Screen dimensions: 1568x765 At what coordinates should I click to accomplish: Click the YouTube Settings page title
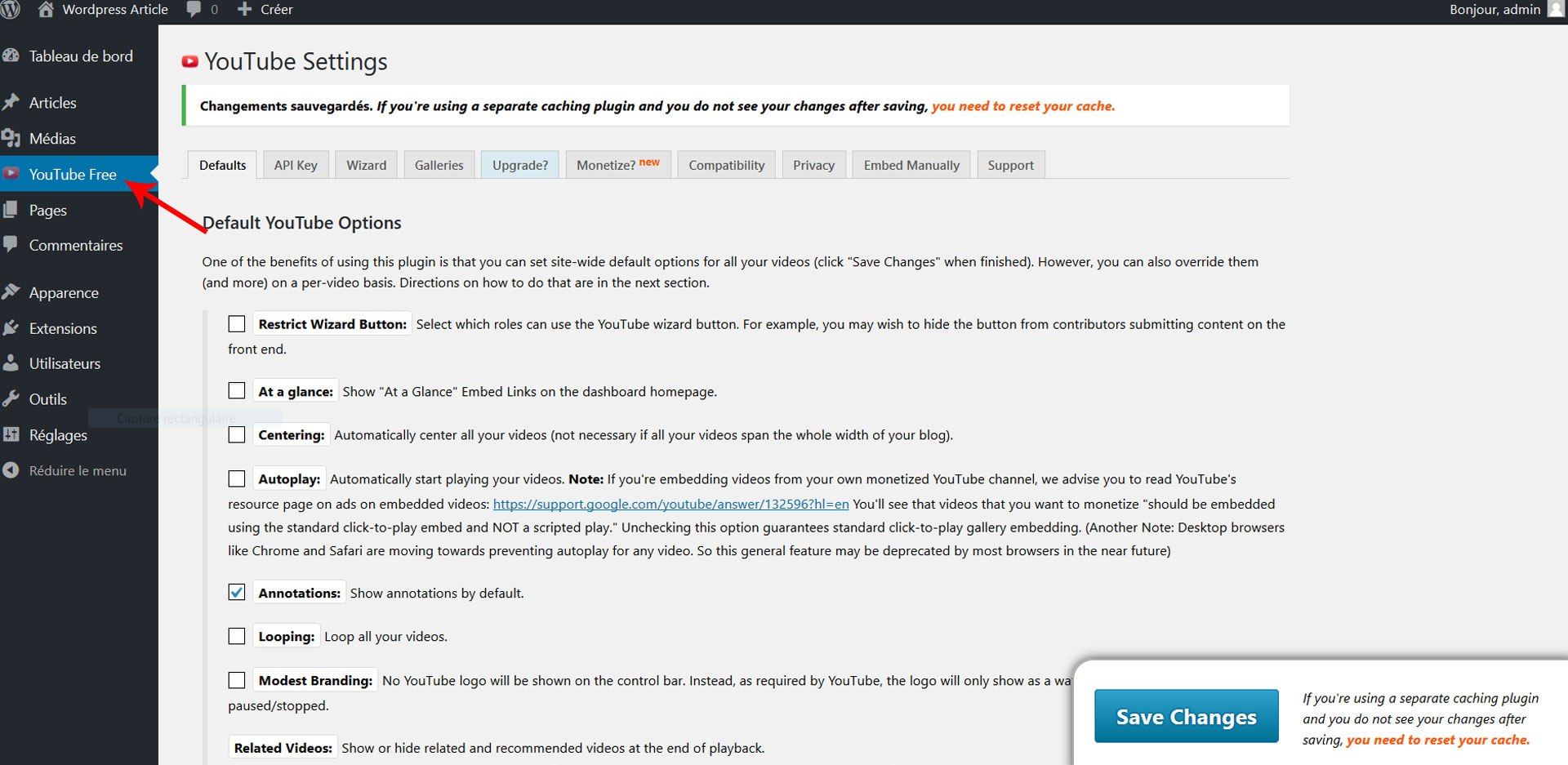[296, 61]
